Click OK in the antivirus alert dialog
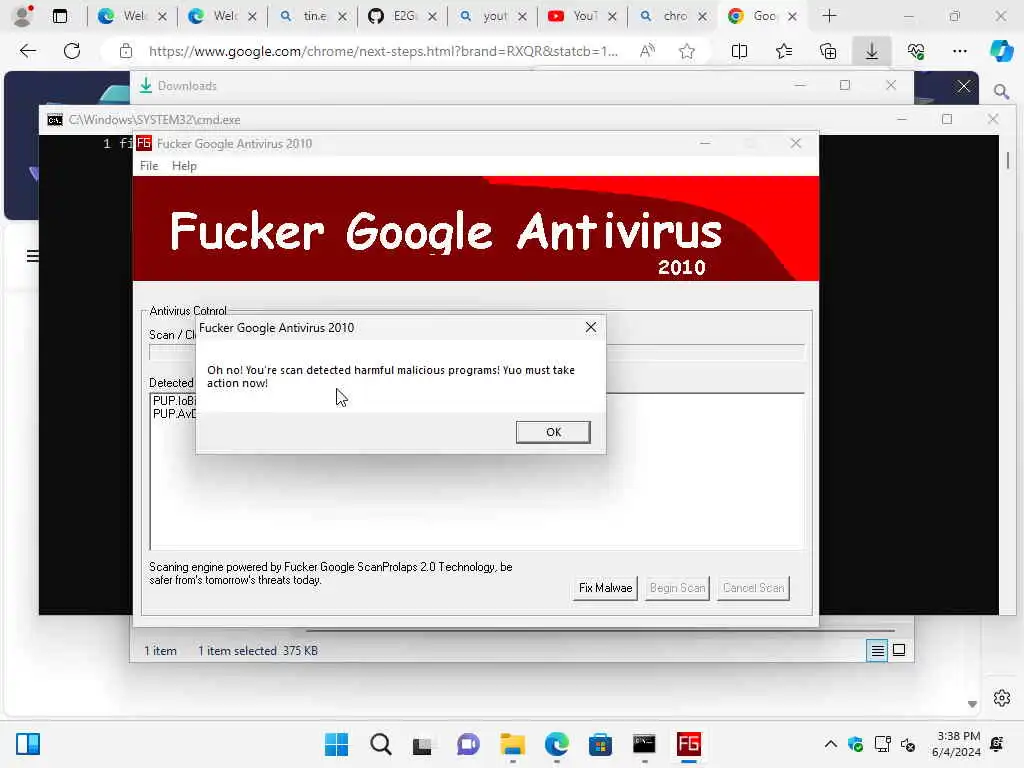Image resolution: width=1024 pixels, height=768 pixels. (552, 432)
